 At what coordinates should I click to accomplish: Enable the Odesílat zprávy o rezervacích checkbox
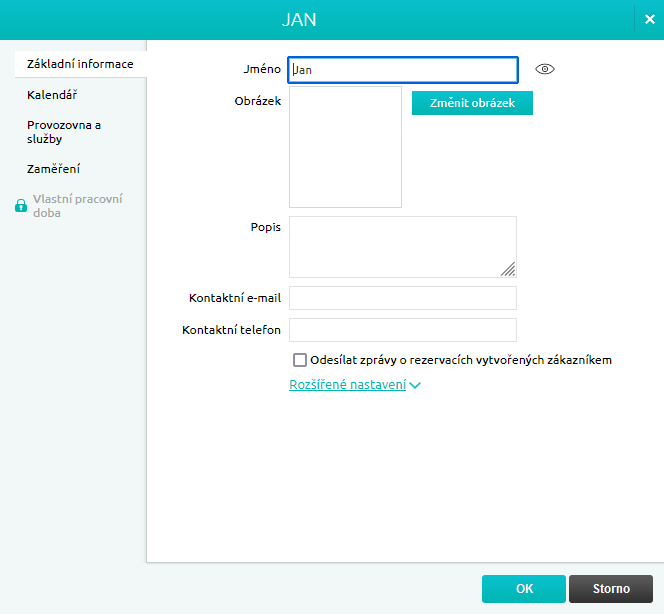tap(300, 360)
